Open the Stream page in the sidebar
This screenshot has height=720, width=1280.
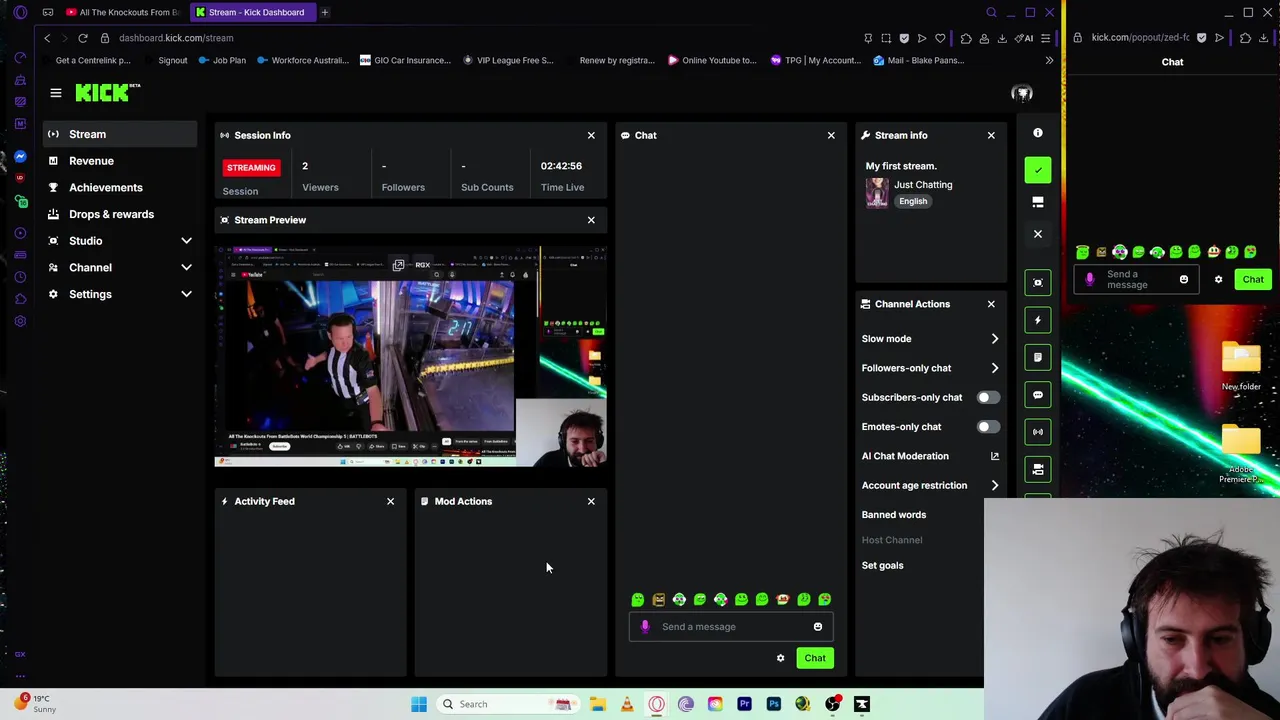[x=120, y=134]
